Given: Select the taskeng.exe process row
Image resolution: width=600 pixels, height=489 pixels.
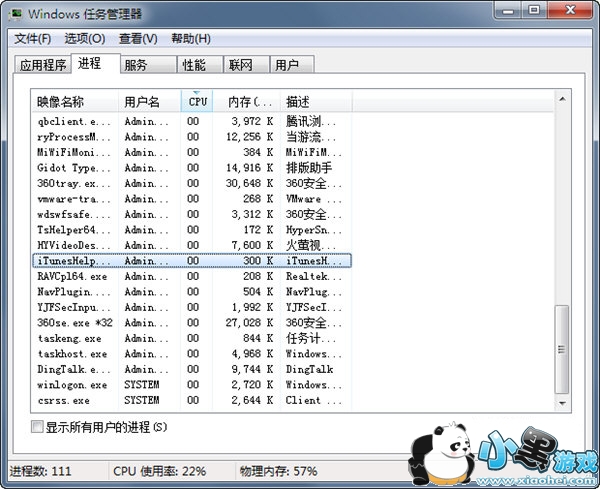Looking at the screenshot, I should click(x=191, y=338).
